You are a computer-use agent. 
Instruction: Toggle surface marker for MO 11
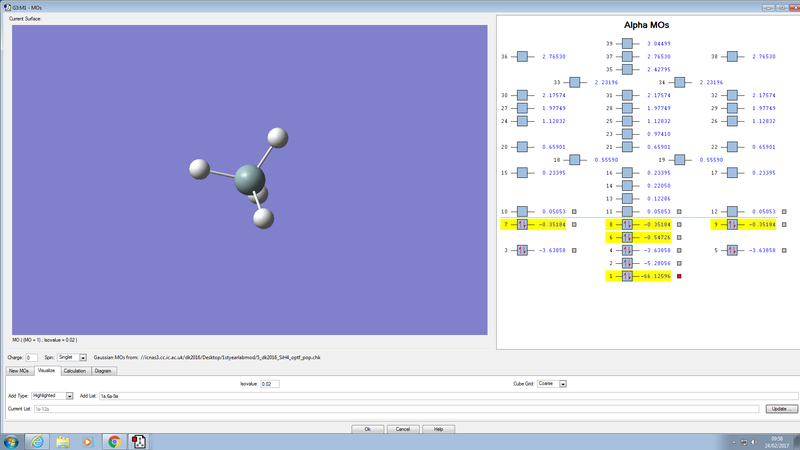[x=679, y=211]
